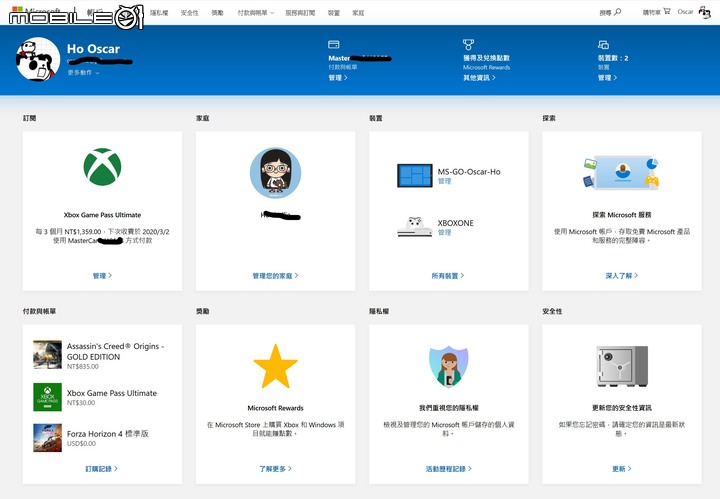Open the 裝置 navigation tab
The height and width of the screenshot is (499, 720).
pos(334,13)
